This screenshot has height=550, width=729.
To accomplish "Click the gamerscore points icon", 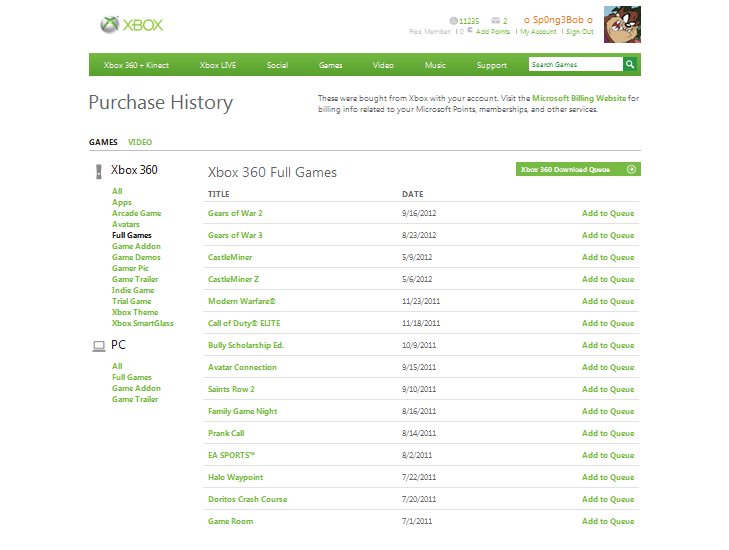I will coord(455,20).
